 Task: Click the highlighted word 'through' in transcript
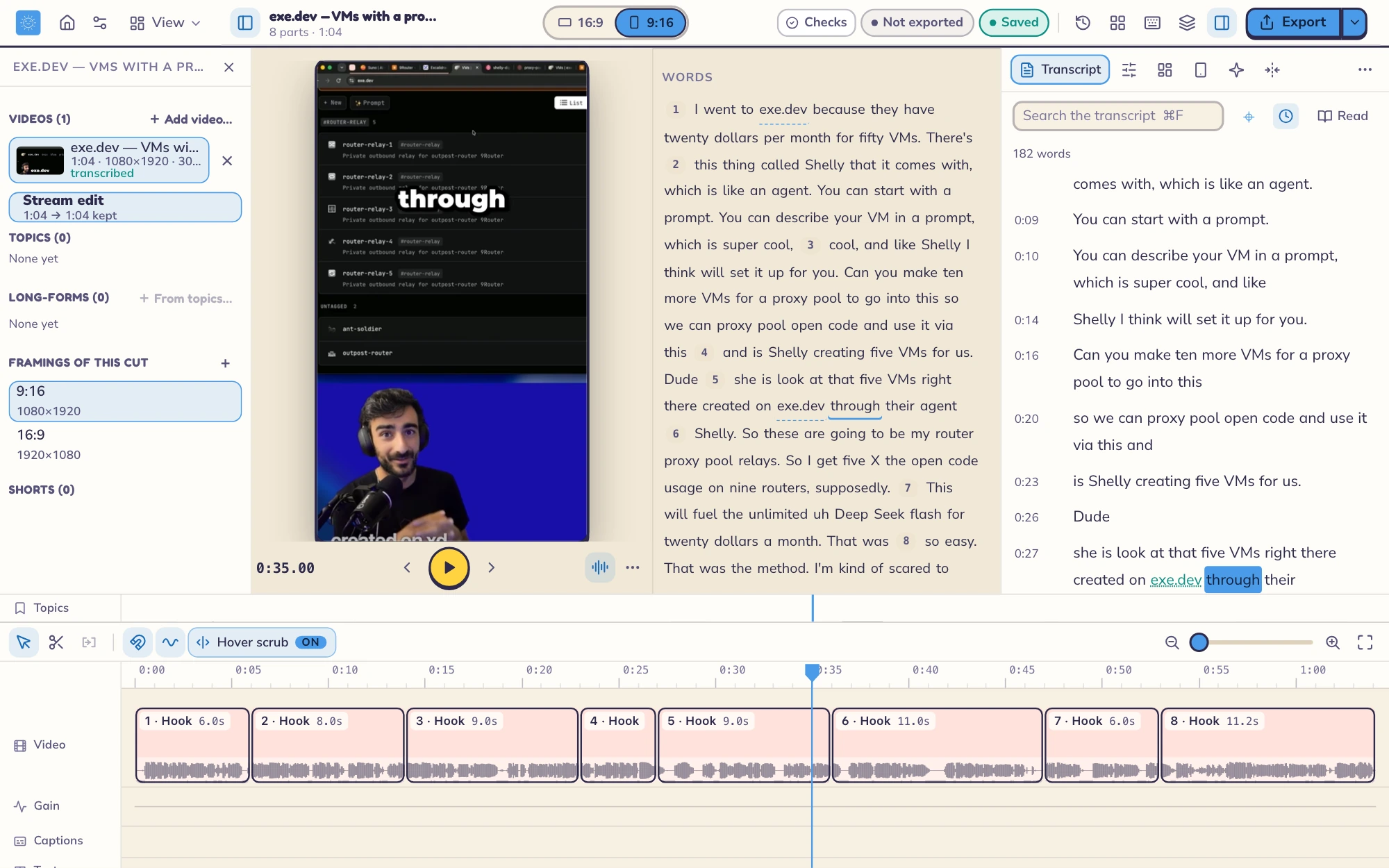click(1233, 580)
